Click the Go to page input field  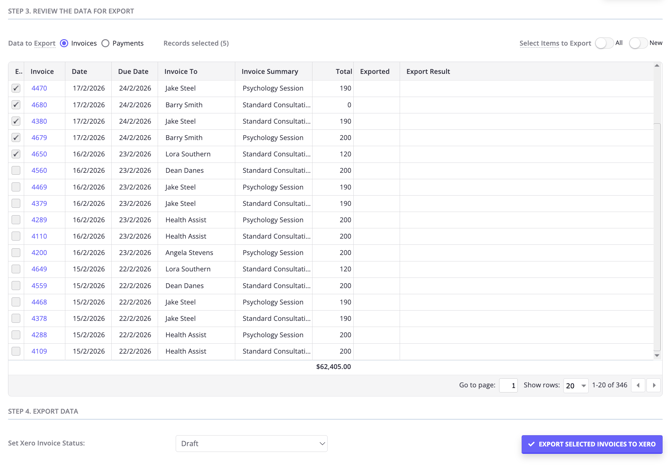coord(508,385)
